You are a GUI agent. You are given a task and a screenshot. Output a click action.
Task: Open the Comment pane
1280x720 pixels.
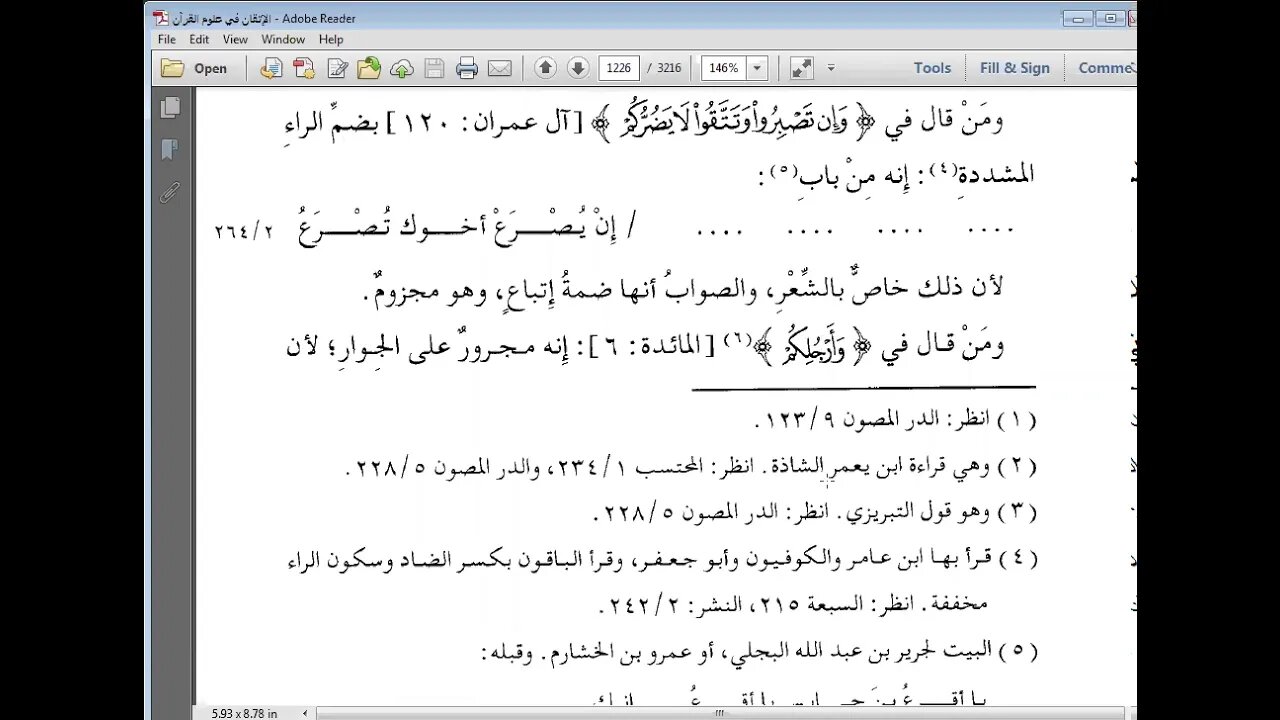coord(1106,68)
